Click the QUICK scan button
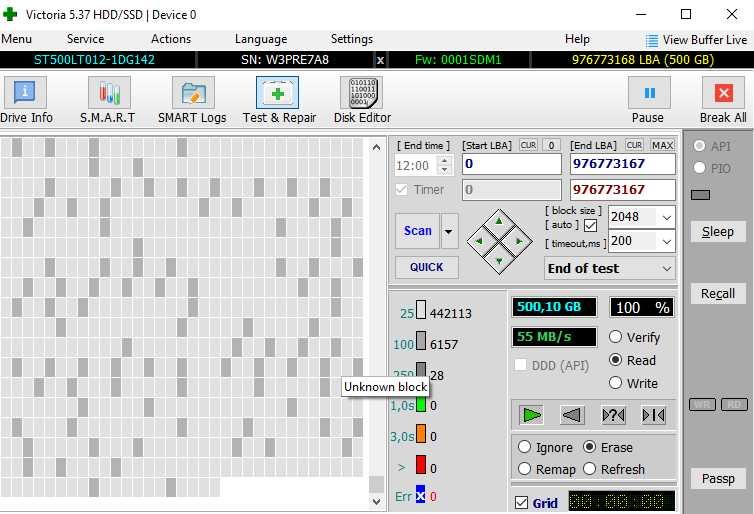Screen dimensions: 754x514 (x=427, y=267)
